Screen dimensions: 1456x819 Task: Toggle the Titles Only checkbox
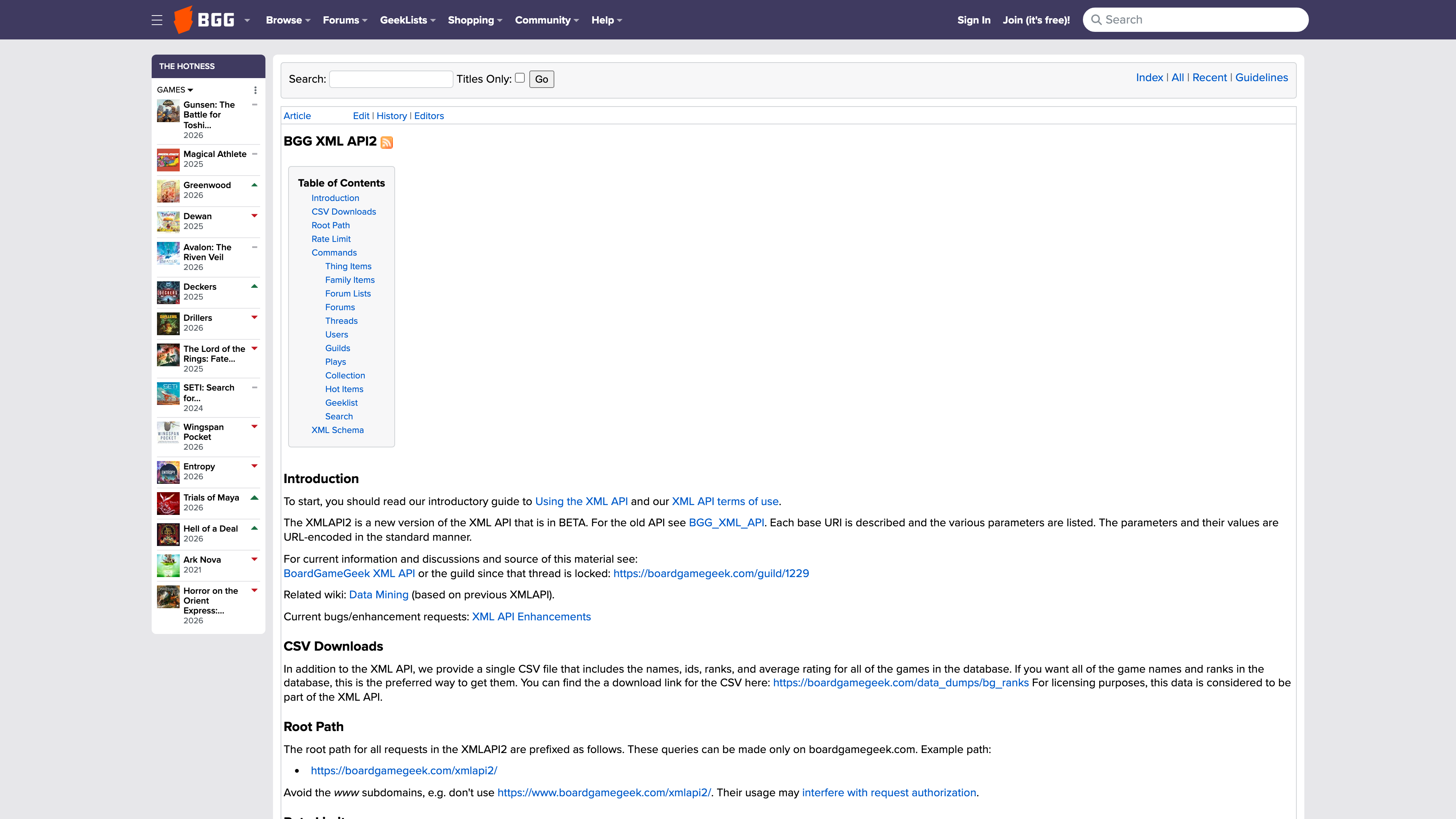tap(520, 78)
